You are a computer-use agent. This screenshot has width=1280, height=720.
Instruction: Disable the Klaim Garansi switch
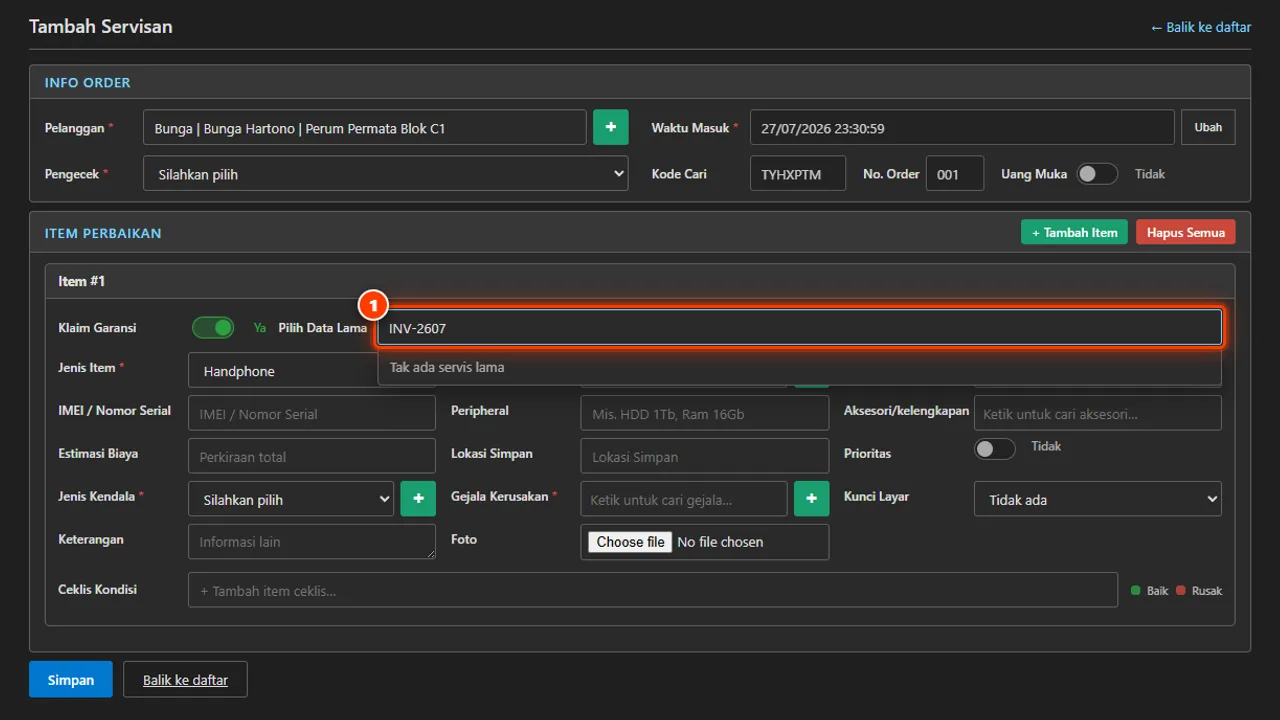213,328
